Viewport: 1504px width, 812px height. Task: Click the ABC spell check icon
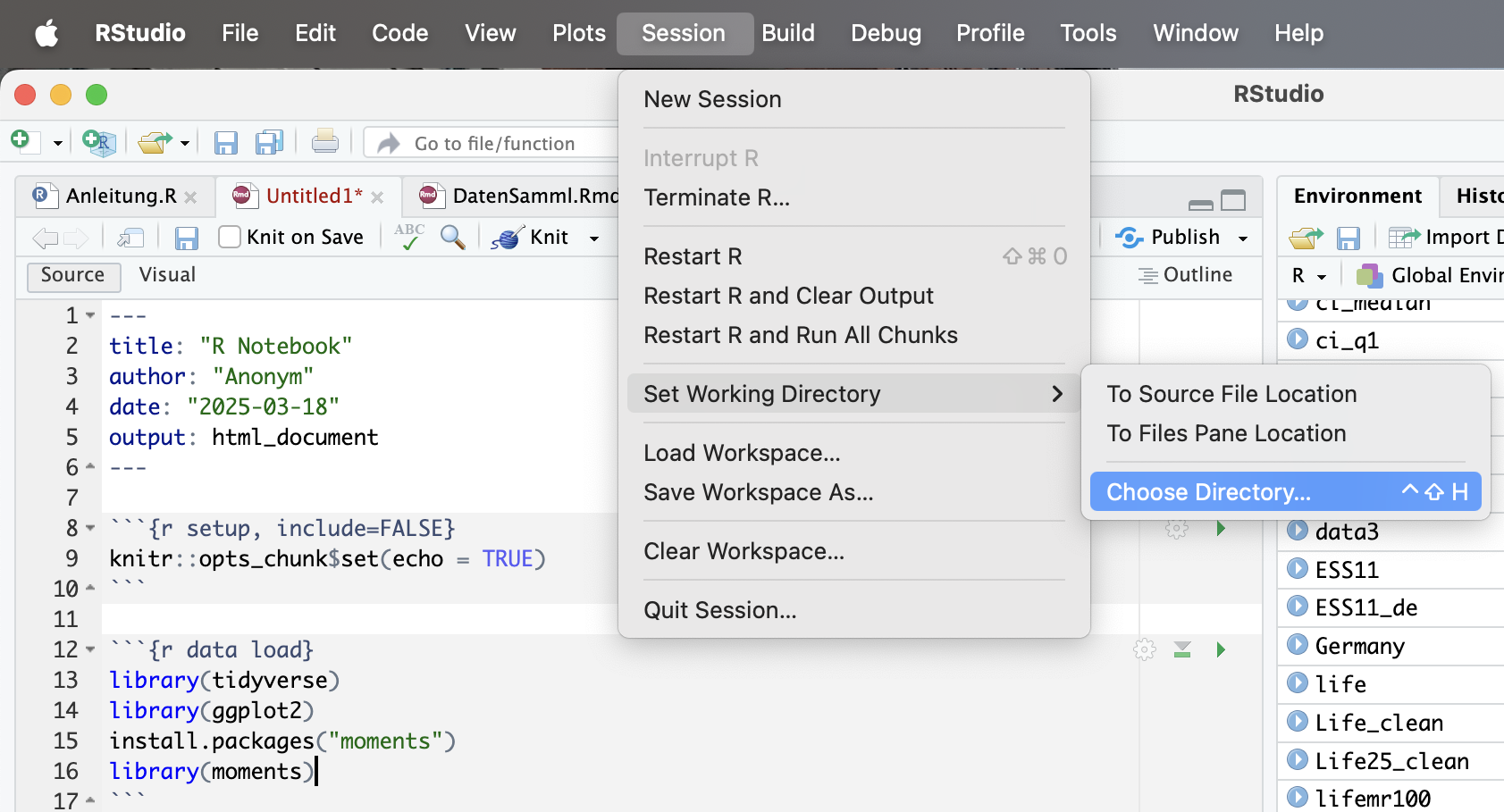point(409,236)
